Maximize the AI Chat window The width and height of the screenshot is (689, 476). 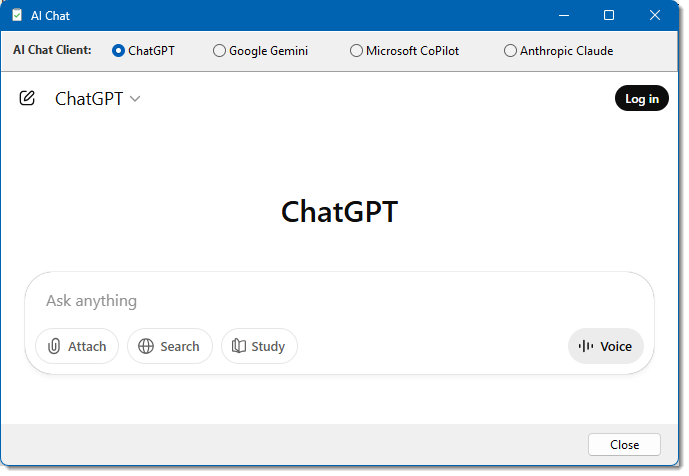[609, 16]
